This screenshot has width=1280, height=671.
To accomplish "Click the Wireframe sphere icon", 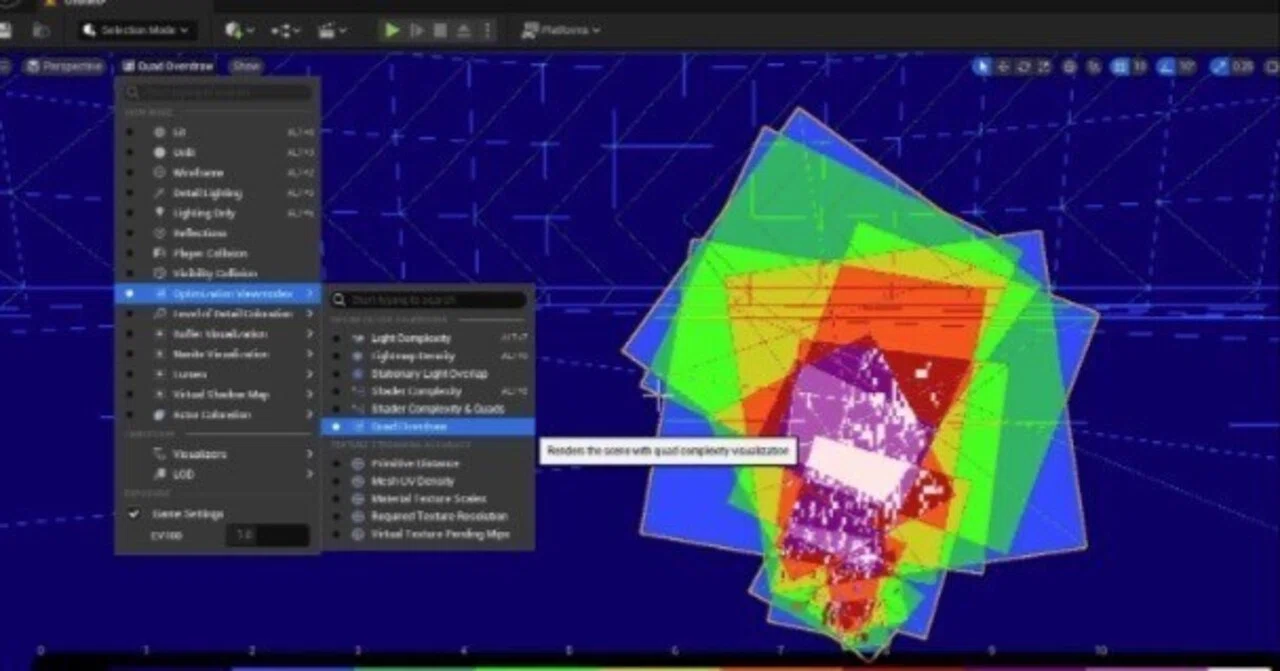I will (x=159, y=172).
